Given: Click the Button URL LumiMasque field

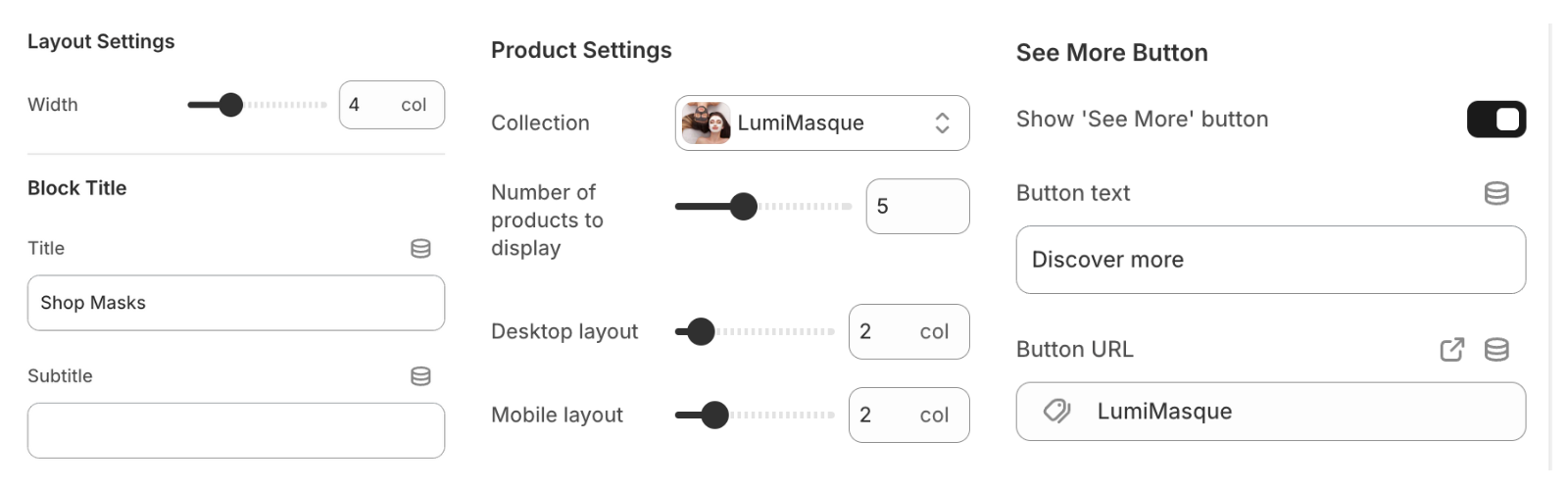Looking at the screenshot, I should pos(1270,412).
